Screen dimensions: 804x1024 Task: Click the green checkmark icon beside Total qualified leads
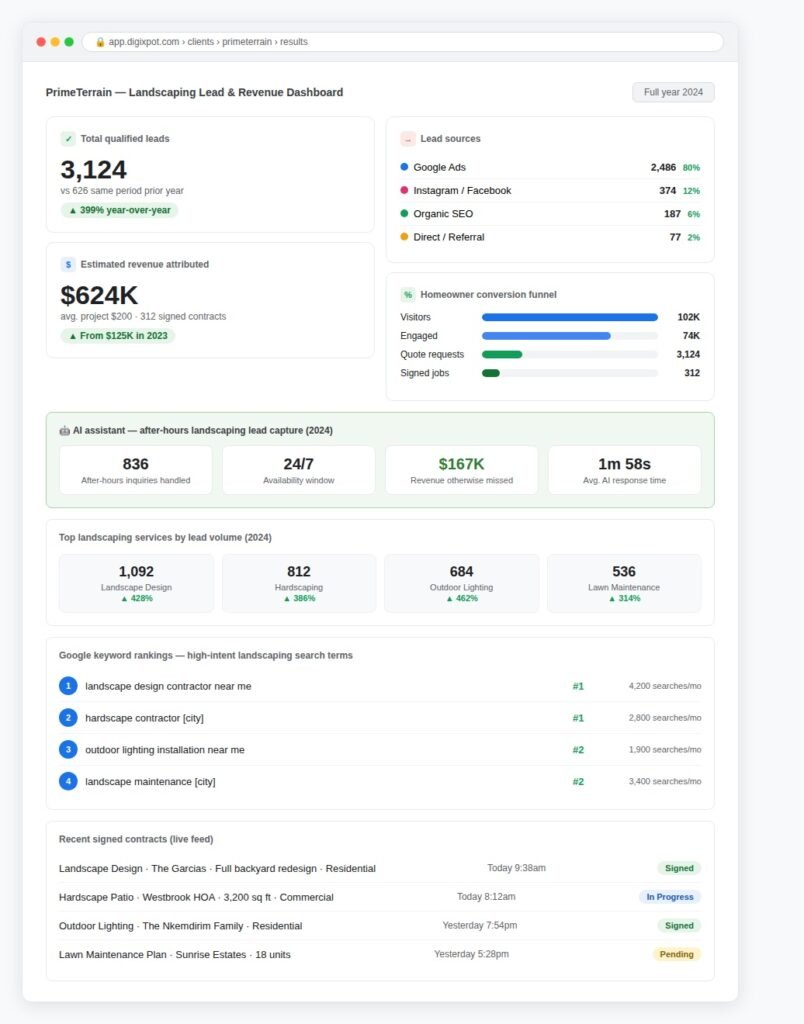(x=68, y=138)
